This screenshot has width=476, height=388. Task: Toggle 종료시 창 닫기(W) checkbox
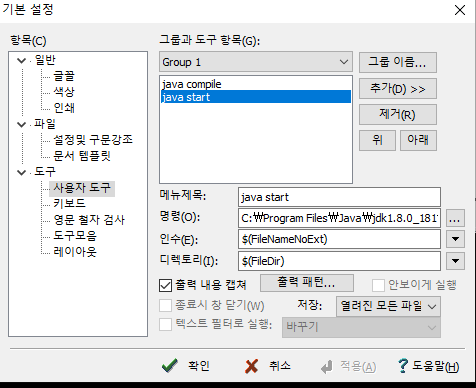(166, 305)
